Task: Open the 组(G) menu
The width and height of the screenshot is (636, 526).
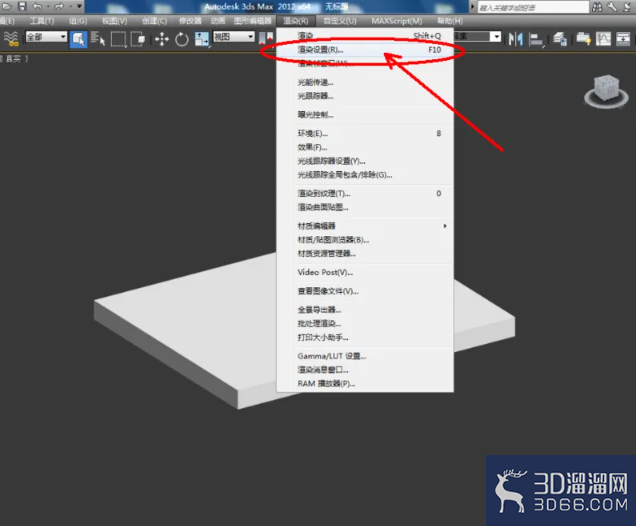Action: (78, 21)
